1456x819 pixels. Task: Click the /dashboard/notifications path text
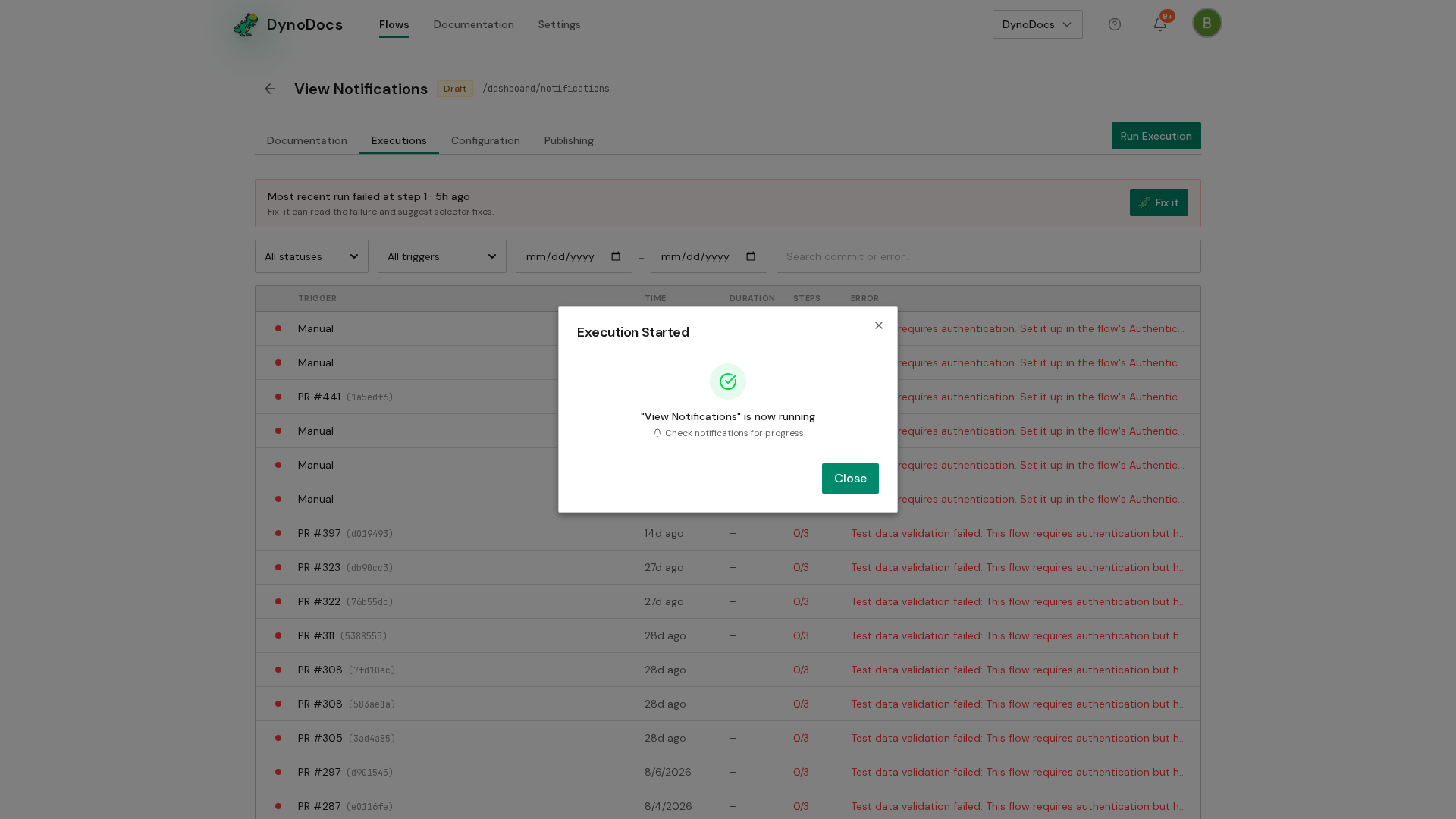click(546, 89)
